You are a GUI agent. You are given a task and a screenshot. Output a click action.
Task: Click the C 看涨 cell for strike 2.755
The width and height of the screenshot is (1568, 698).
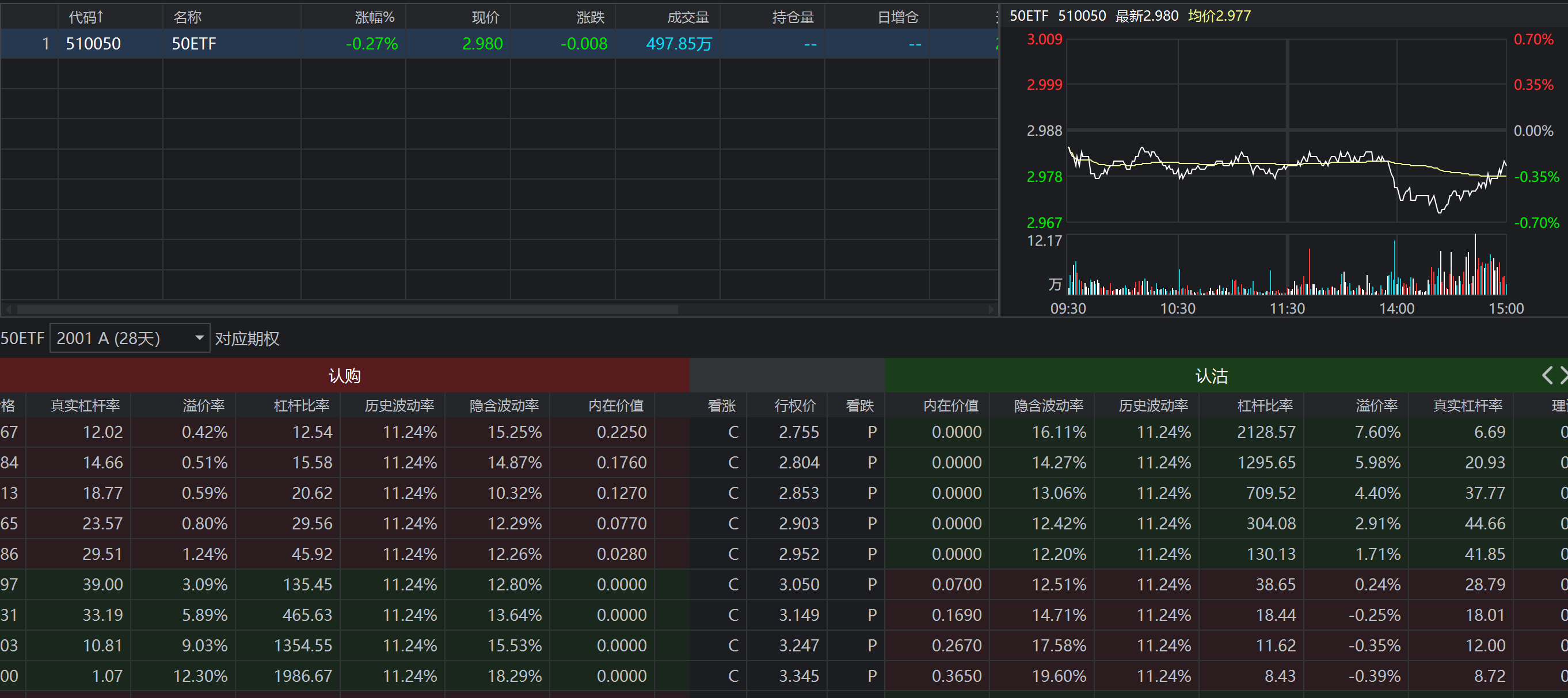[x=733, y=432]
